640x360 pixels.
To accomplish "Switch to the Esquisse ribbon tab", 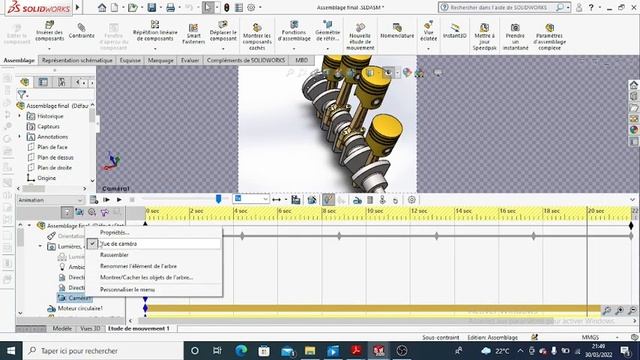I will click(x=130, y=60).
